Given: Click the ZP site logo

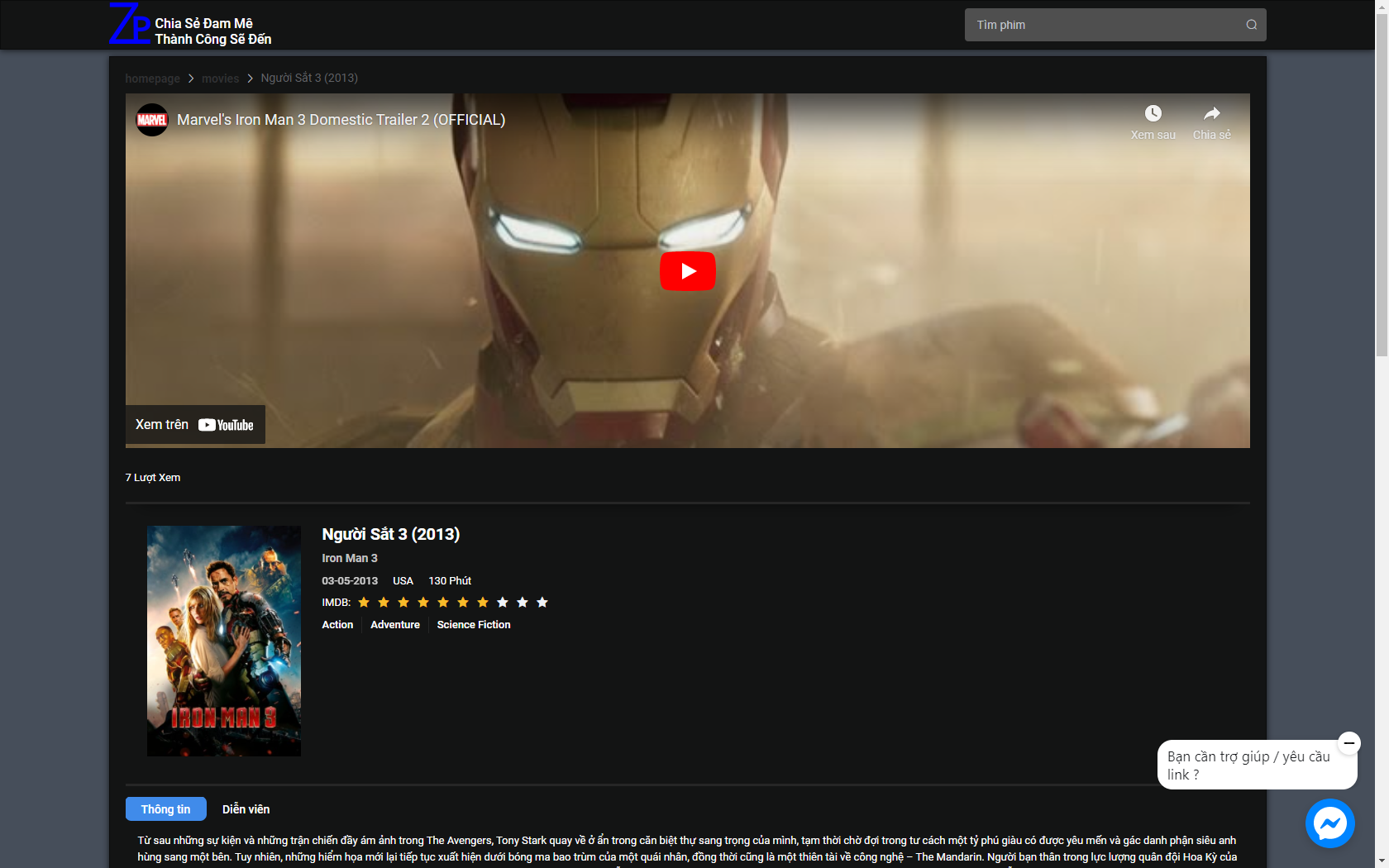Looking at the screenshot, I should pos(130,24).
